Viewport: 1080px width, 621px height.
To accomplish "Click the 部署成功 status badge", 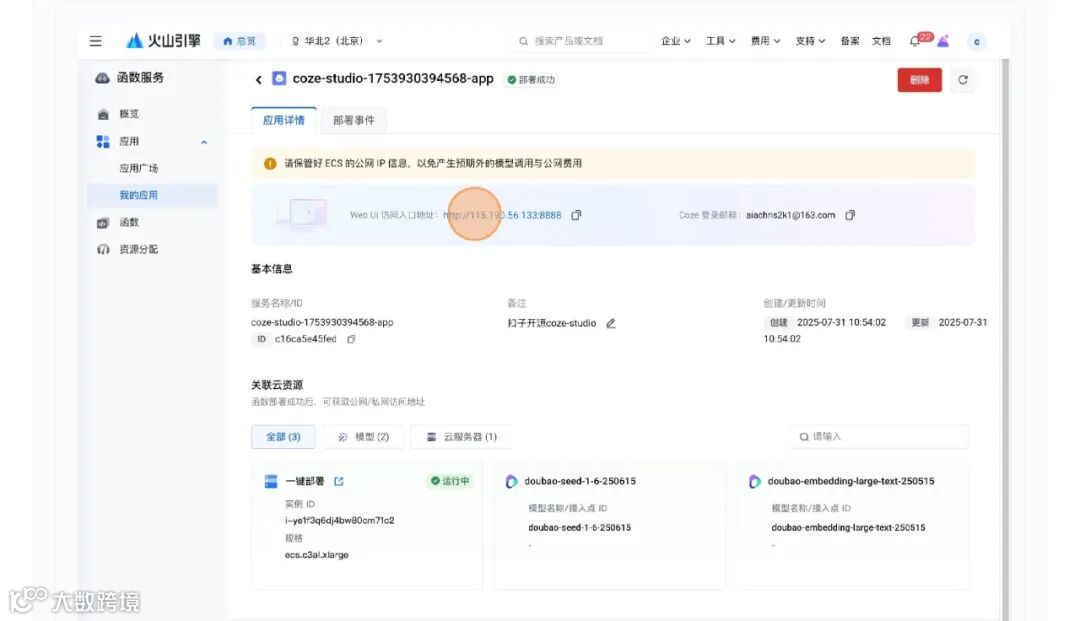I will tap(531, 80).
